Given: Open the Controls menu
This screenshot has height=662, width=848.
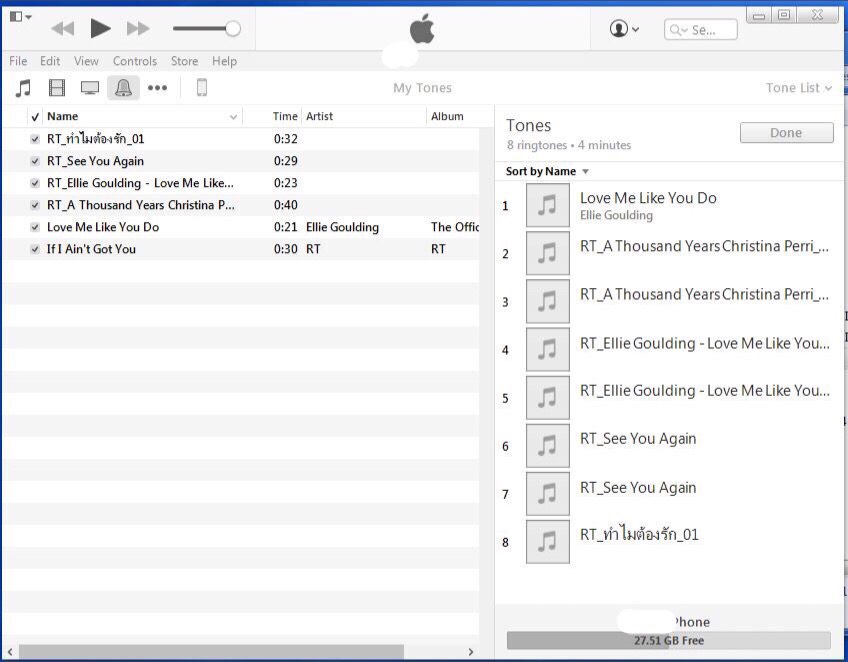Looking at the screenshot, I should click(135, 61).
